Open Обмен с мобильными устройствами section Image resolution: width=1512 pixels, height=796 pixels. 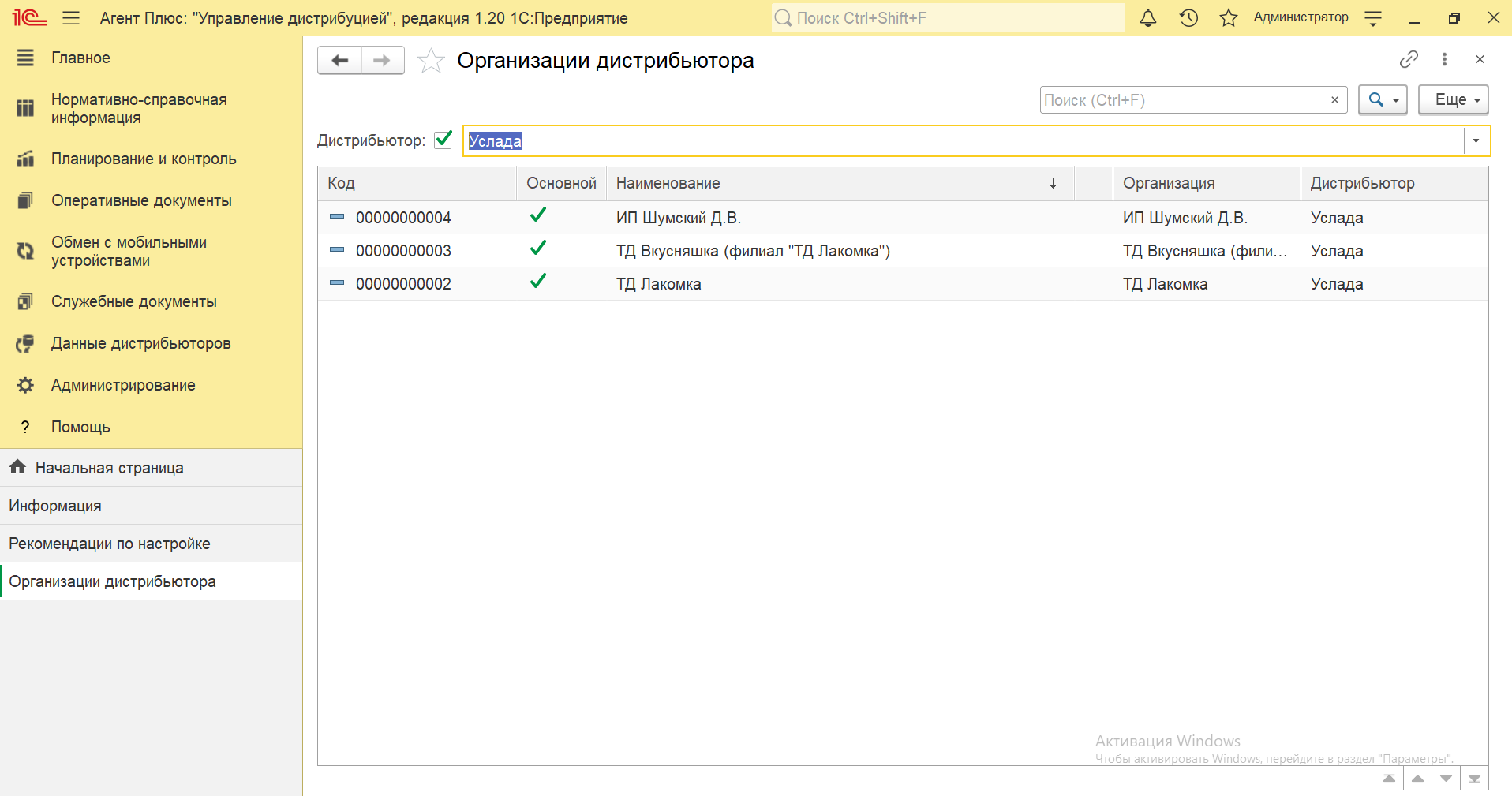point(151,252)
